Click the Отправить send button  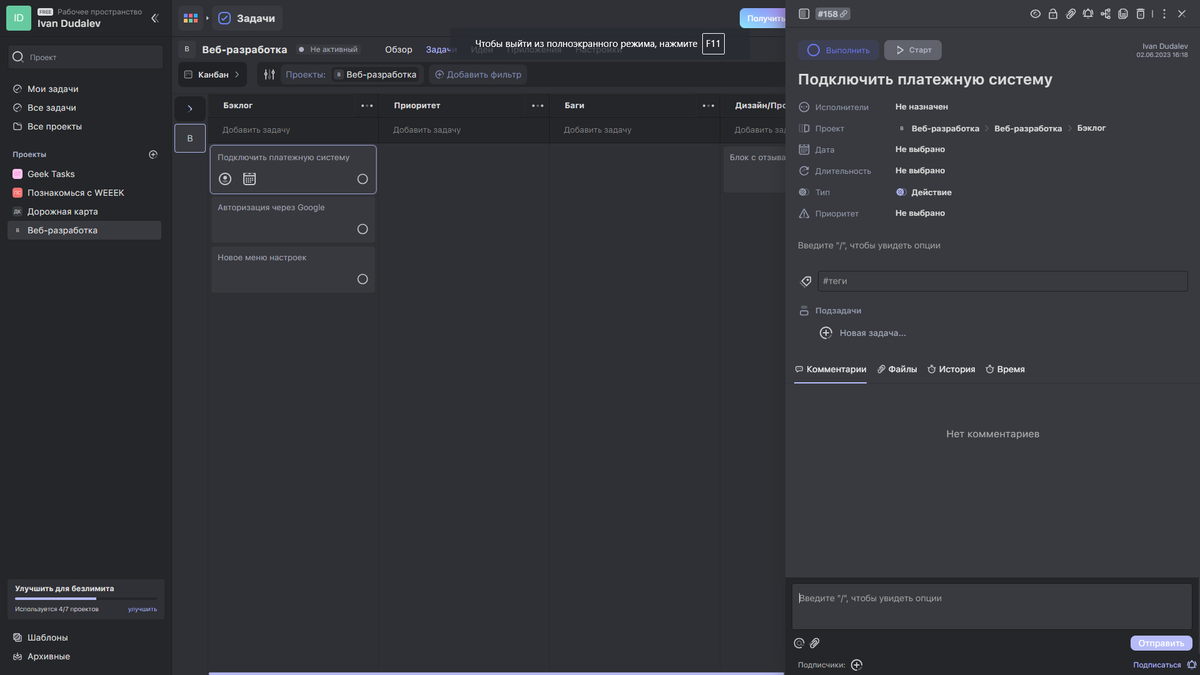click(1161, 643)
